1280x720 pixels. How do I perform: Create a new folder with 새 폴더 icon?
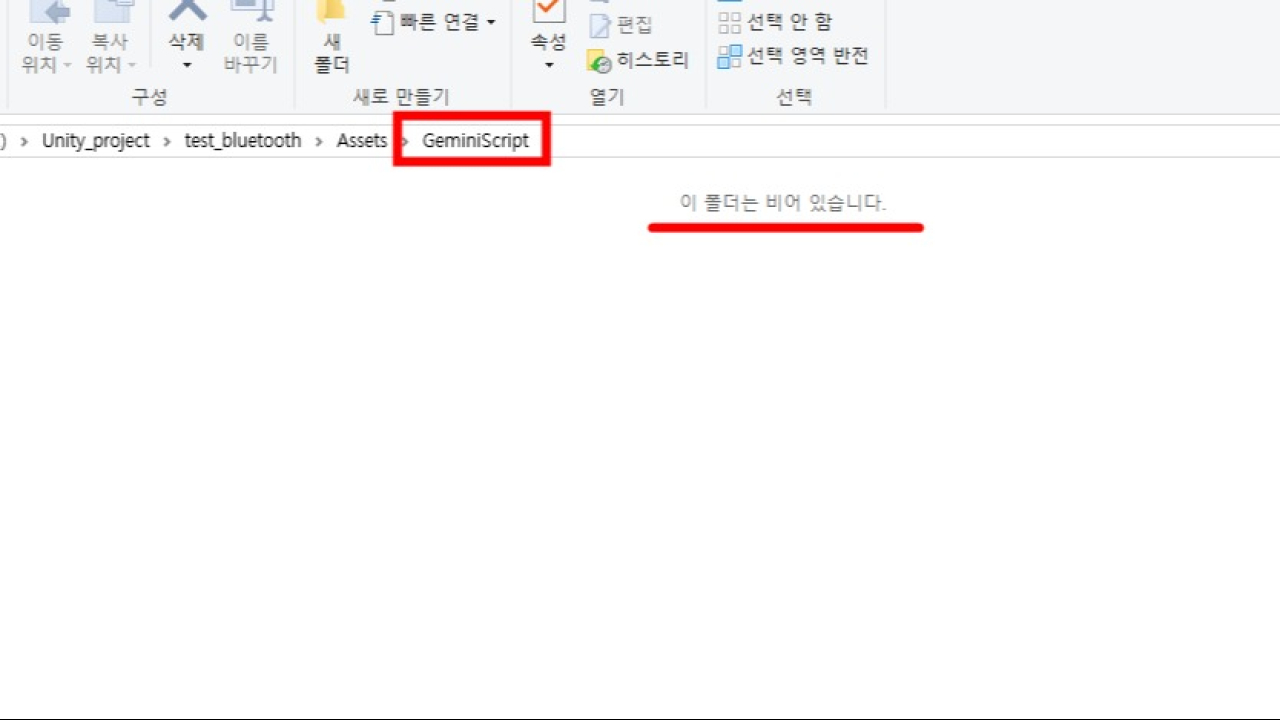pyautogui.click(x=331, y=12)
